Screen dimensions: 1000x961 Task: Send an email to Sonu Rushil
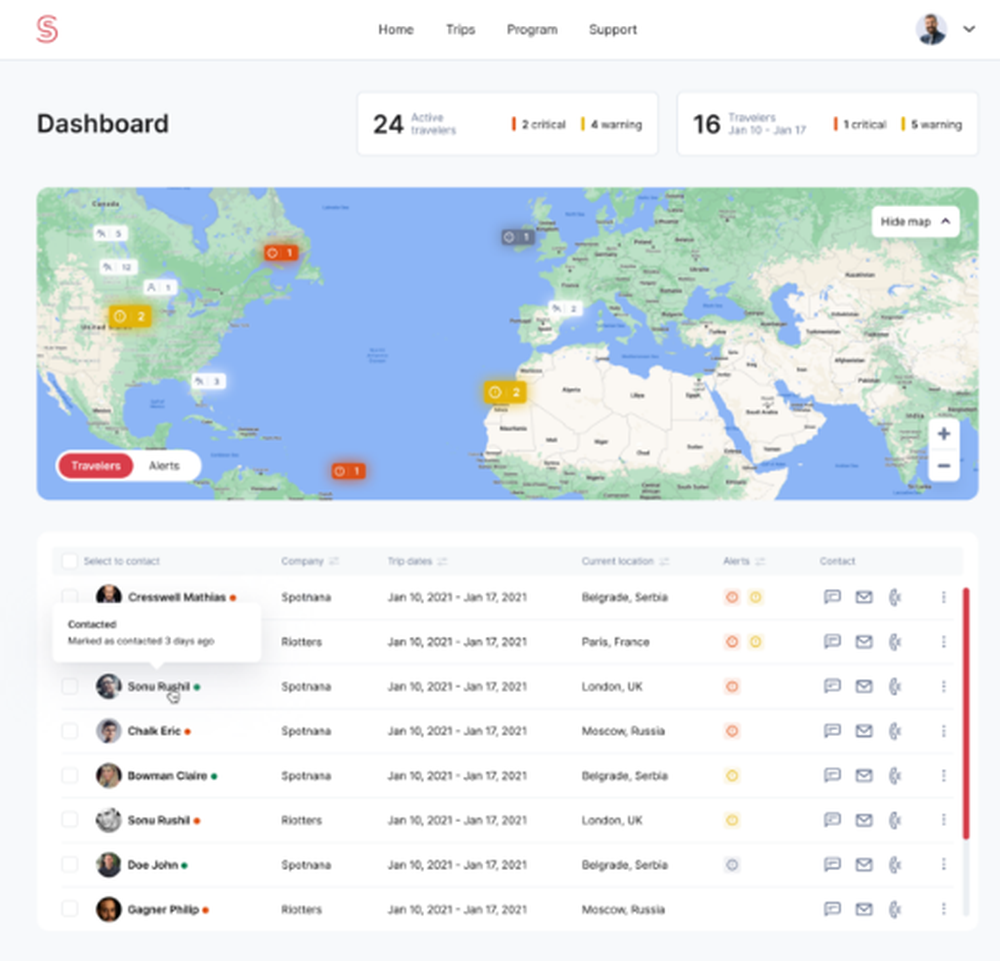(x=863, y=686)
